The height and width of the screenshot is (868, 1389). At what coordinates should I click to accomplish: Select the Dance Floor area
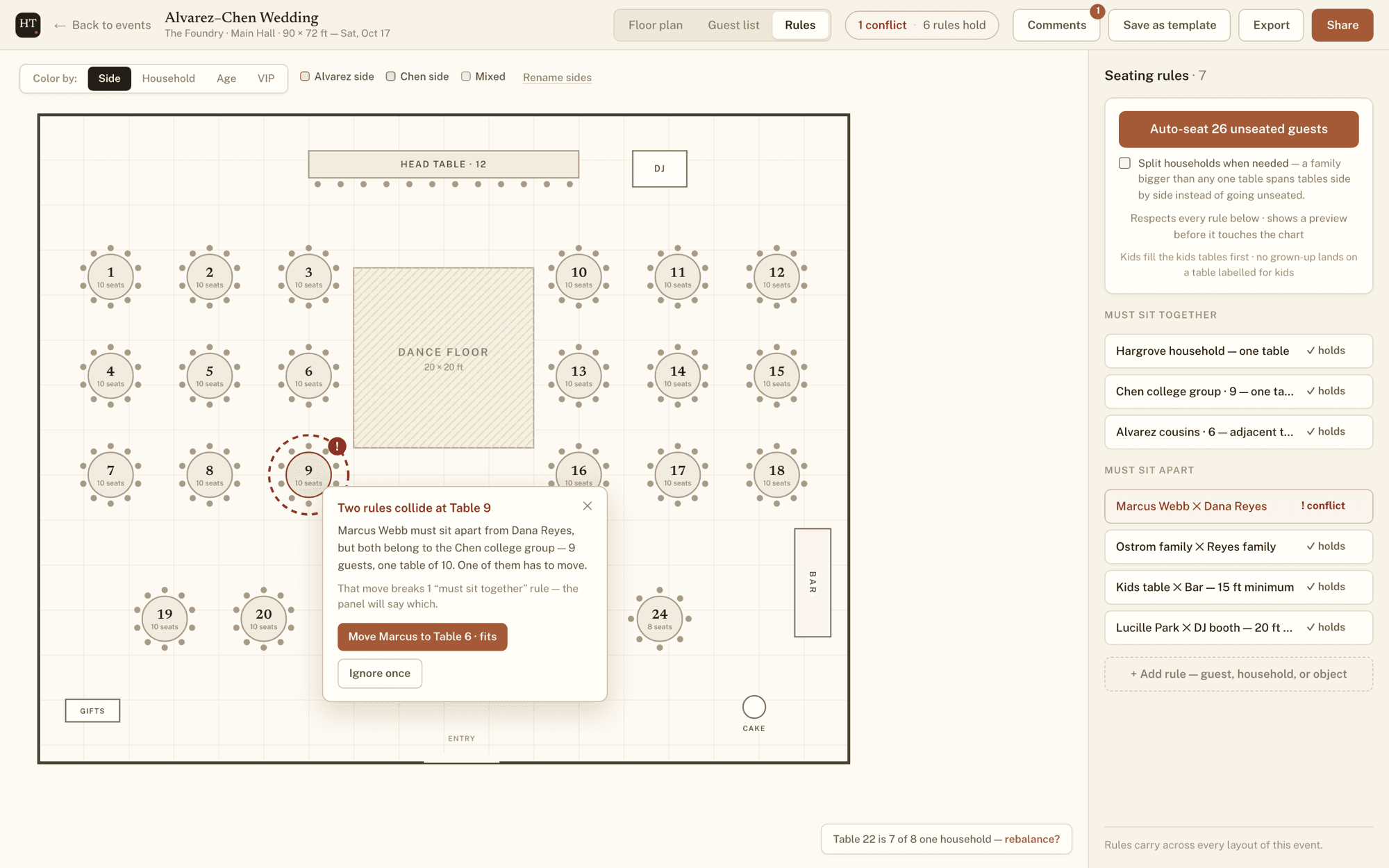pyautogui.click(x=444, y=358)
